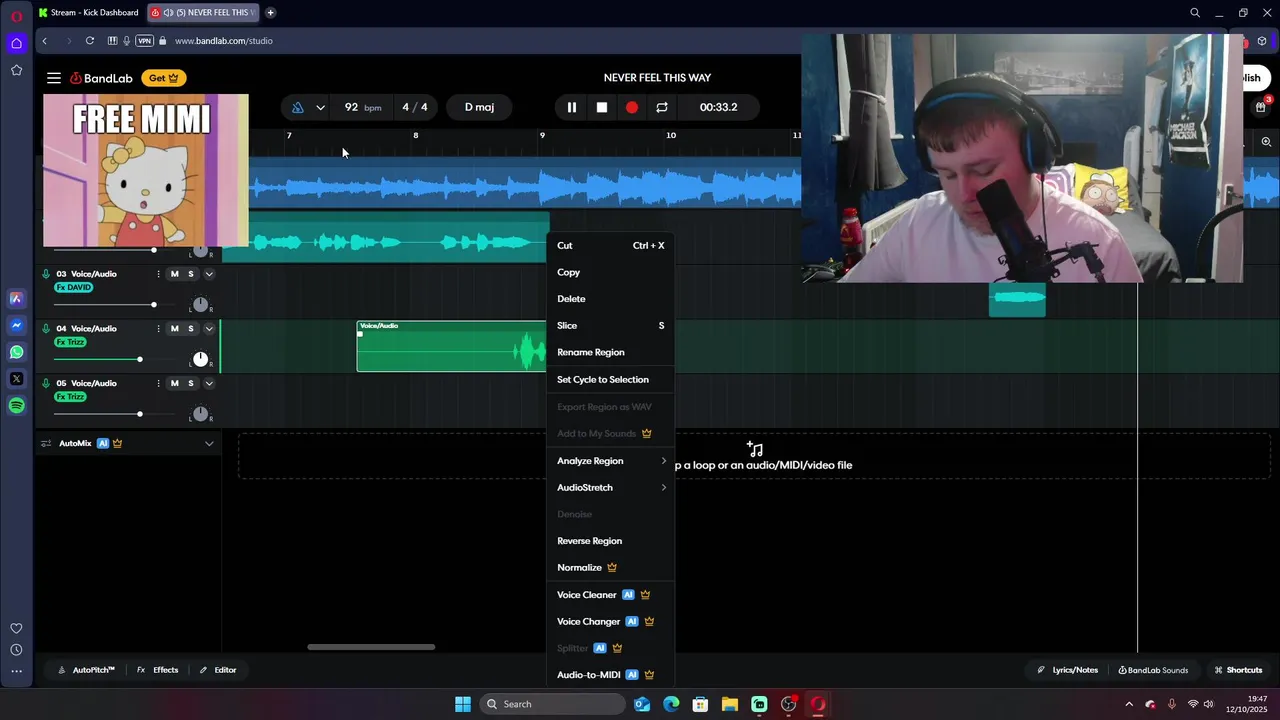The height and width of the screenshot is (720, 1280).
Task: Open the Analyze Region submenu
Action: pyautogui.click(x=610, y=461)
